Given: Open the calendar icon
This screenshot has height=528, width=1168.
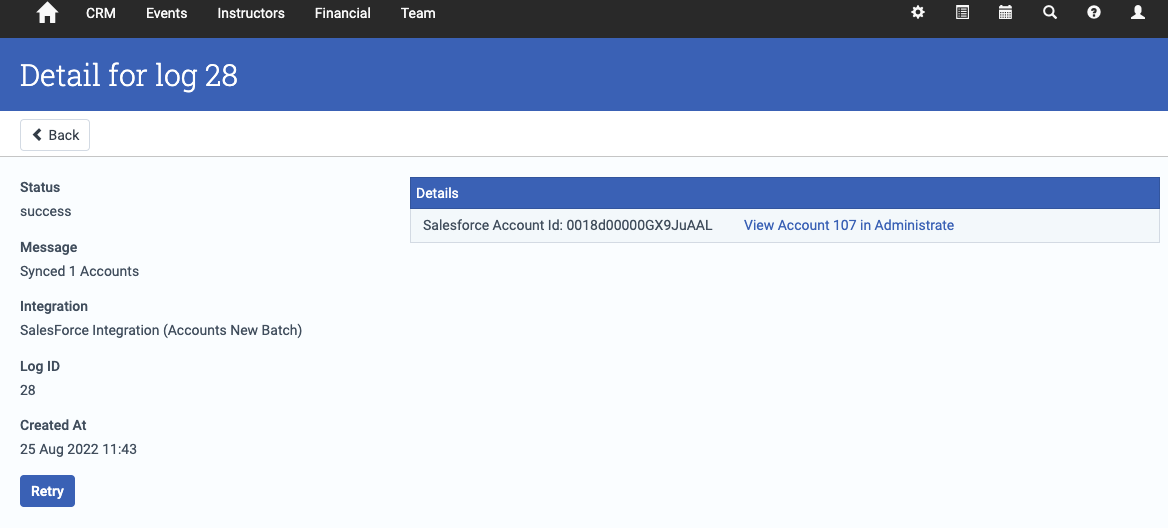Looking at the screenshot, I should coord(1006,13).
